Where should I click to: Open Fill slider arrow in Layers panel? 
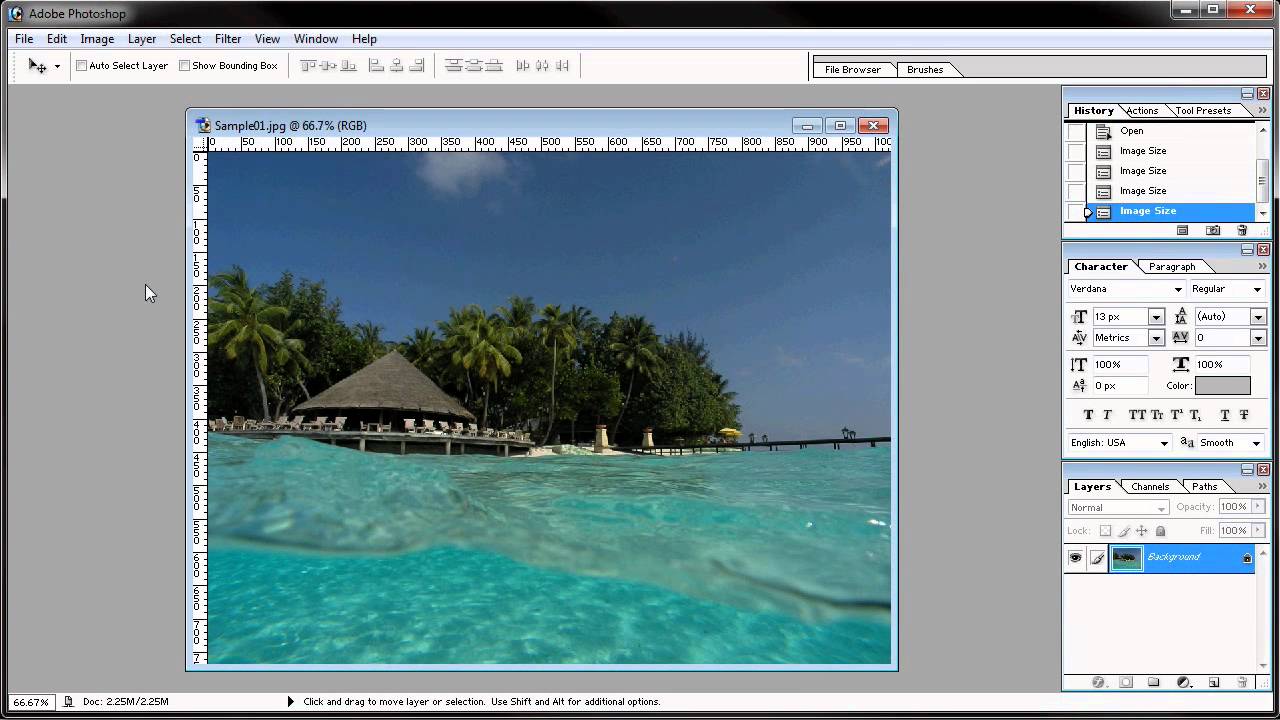pos(1258,531)
